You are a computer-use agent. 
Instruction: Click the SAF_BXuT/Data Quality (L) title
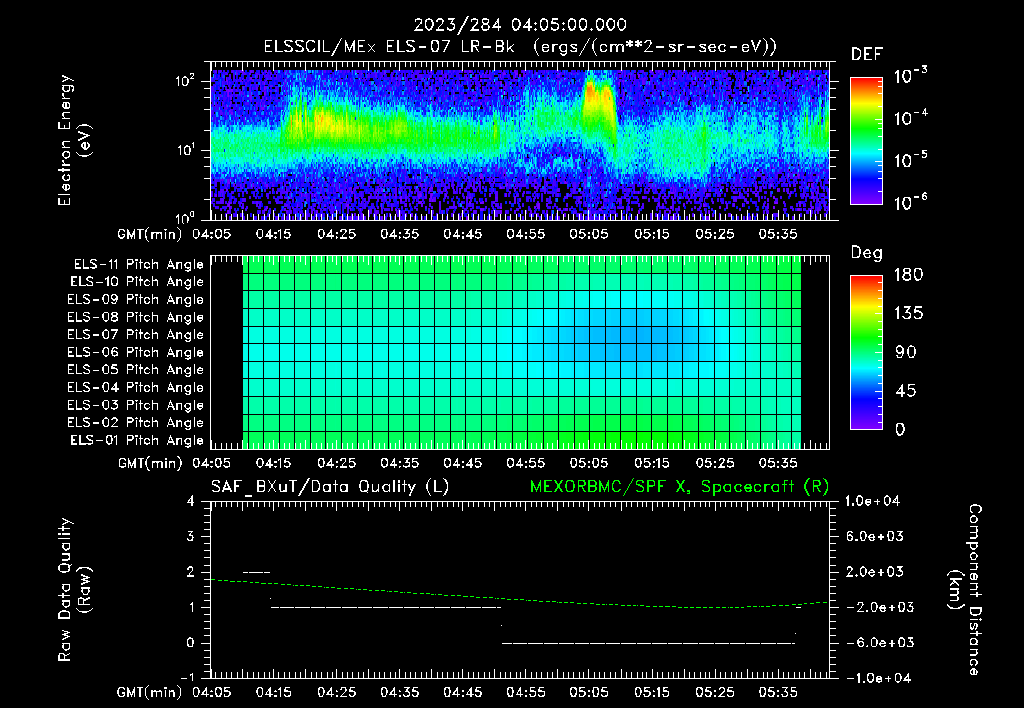[x=330, y=487]
